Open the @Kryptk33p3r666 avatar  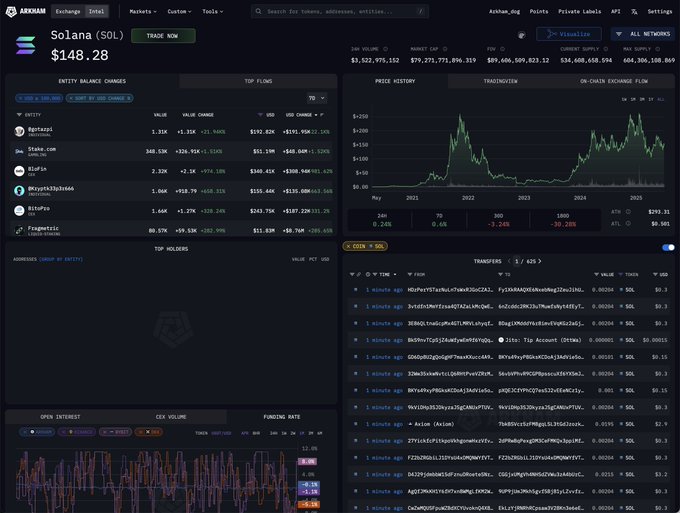pos(19,191)
